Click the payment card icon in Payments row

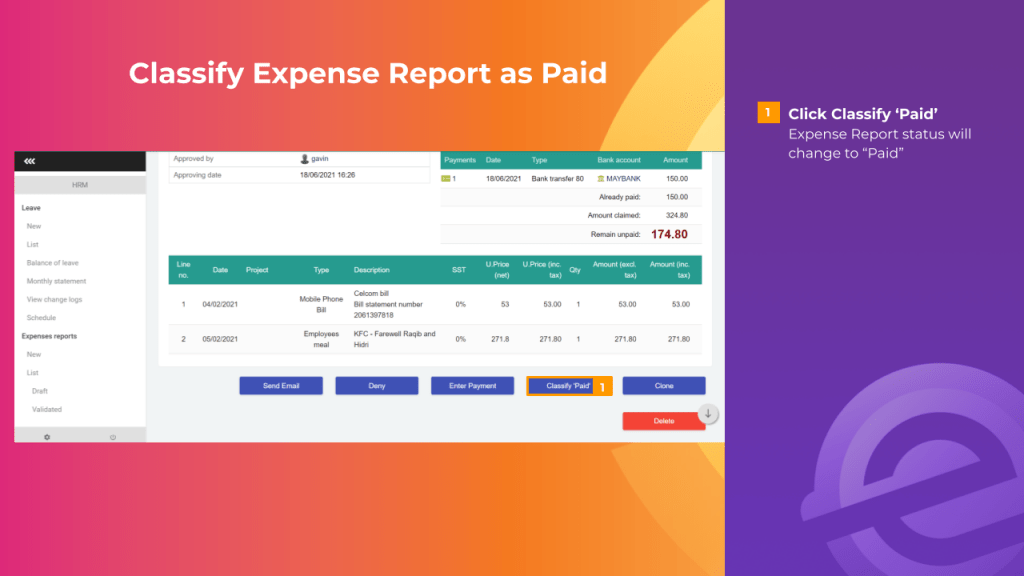tap(449, 177)
